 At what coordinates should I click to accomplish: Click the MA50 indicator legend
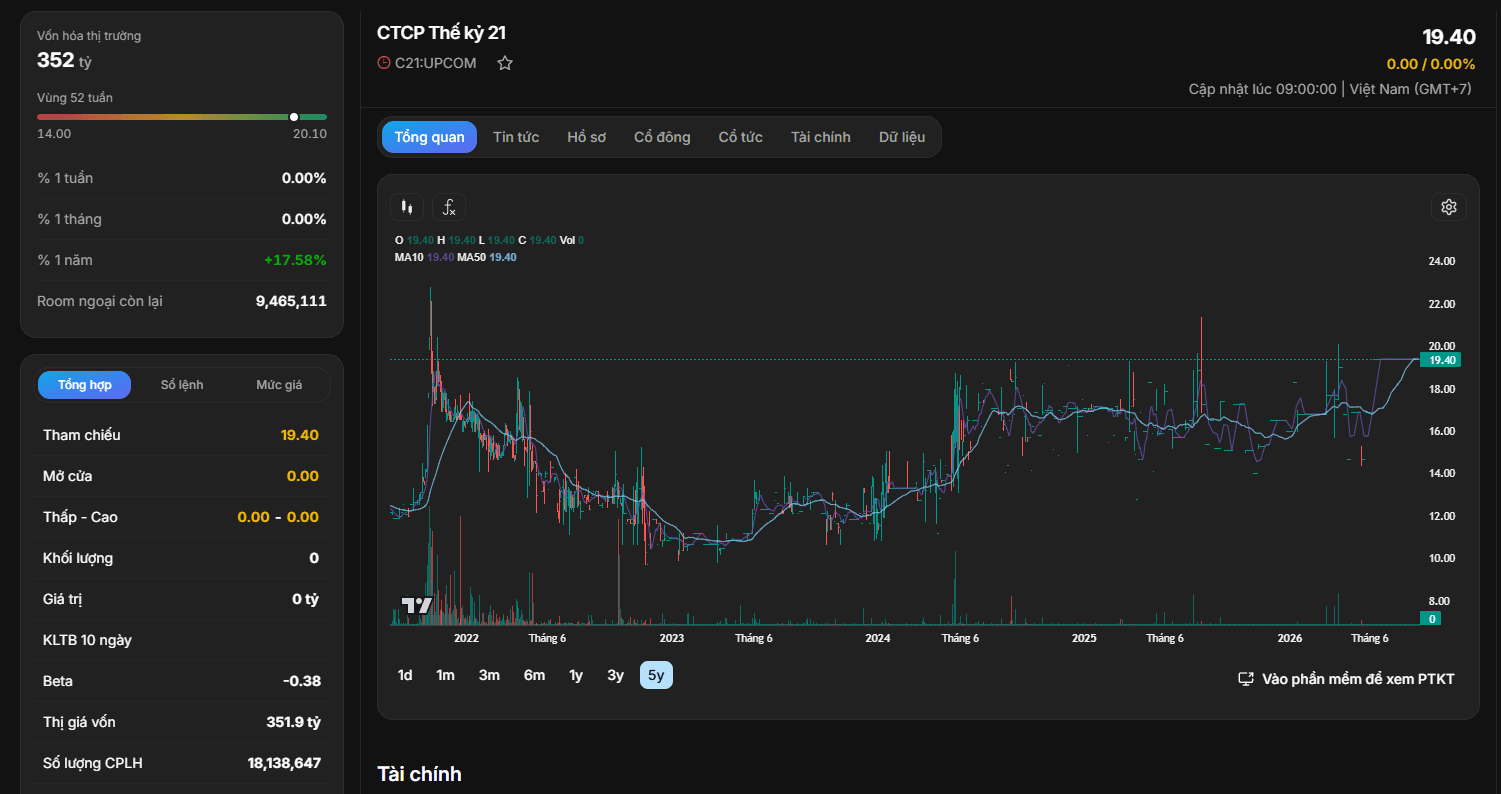[x=487, y=257]
